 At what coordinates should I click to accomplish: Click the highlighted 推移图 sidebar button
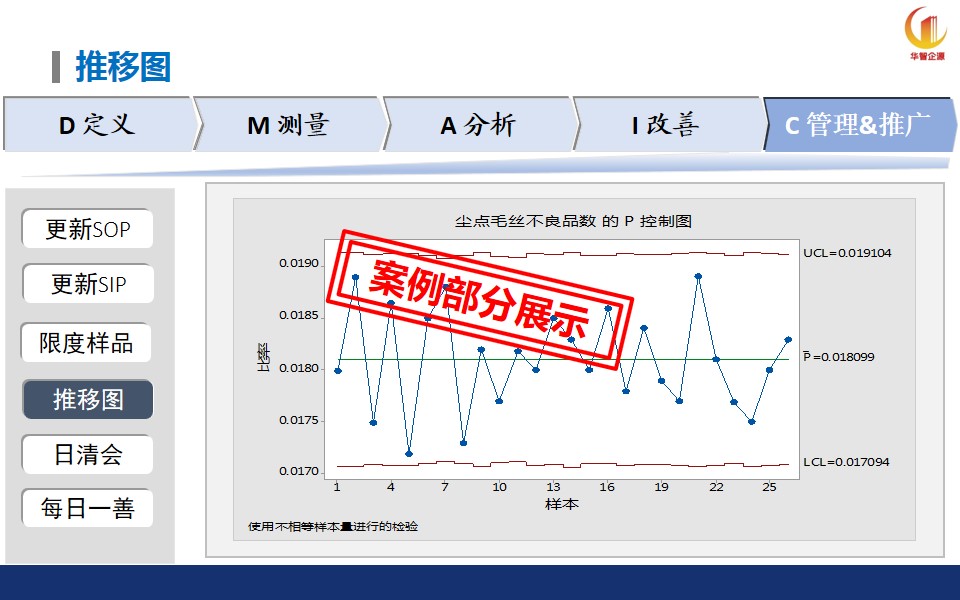88,399
